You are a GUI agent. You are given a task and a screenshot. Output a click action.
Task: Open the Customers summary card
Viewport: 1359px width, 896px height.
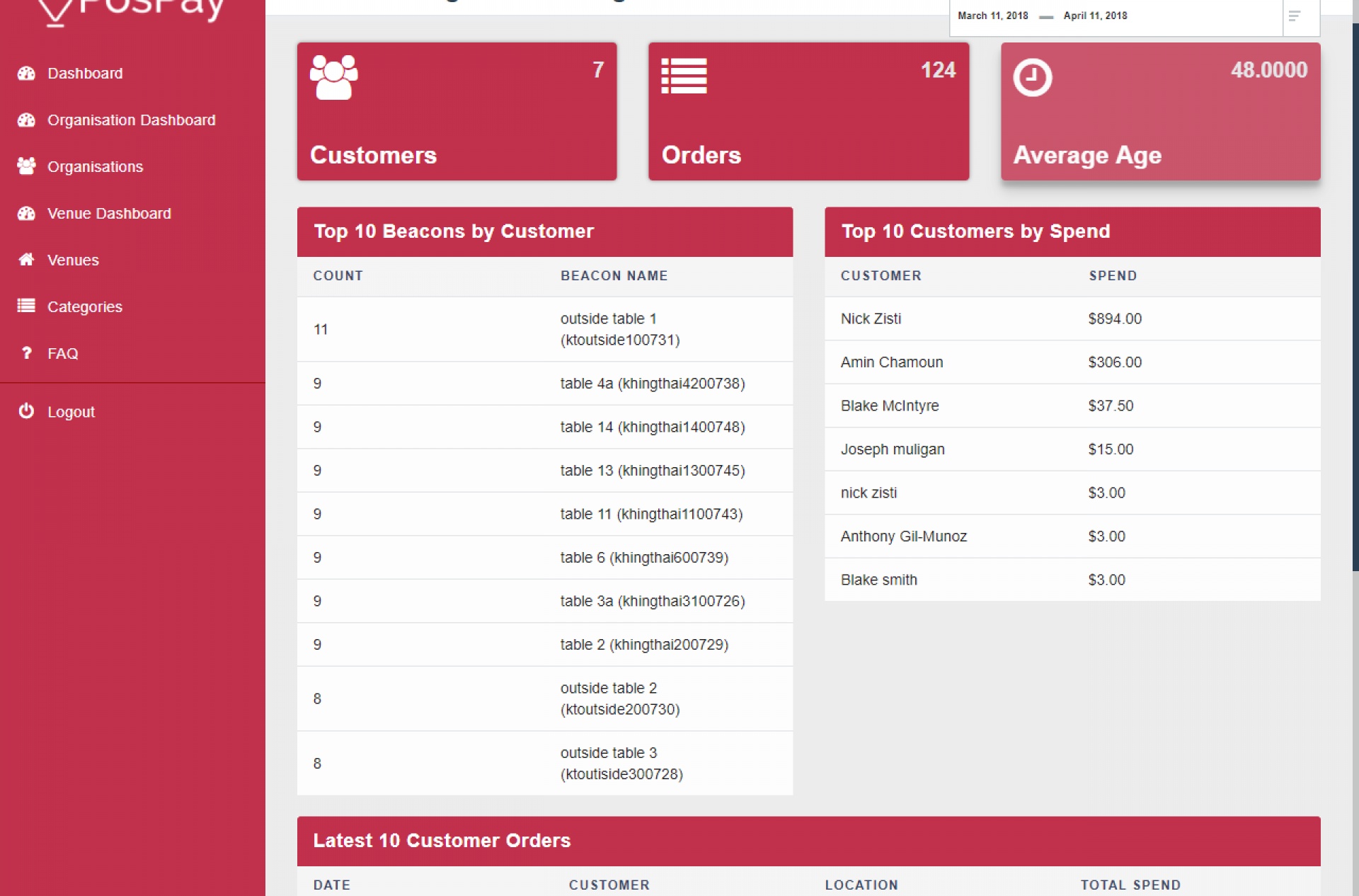(x=457, y=111)
